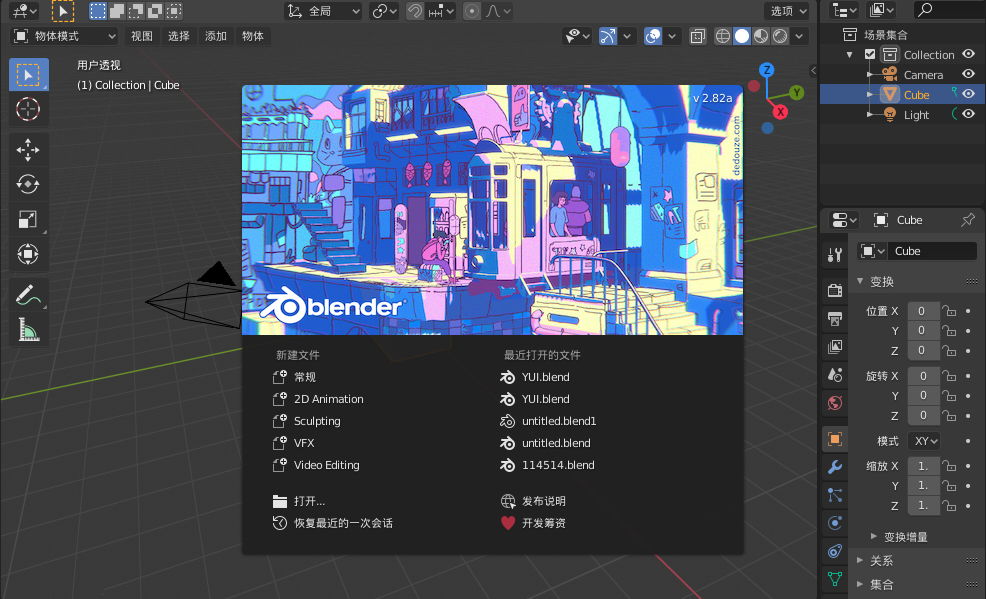Open the Physics properties tab

click(835, 523)
